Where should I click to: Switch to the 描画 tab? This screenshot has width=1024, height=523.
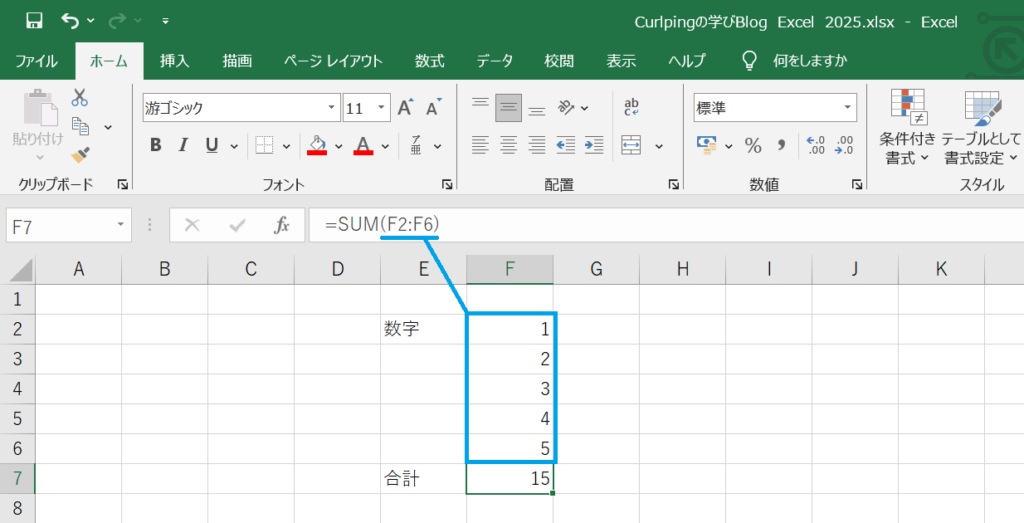(236, 61)
